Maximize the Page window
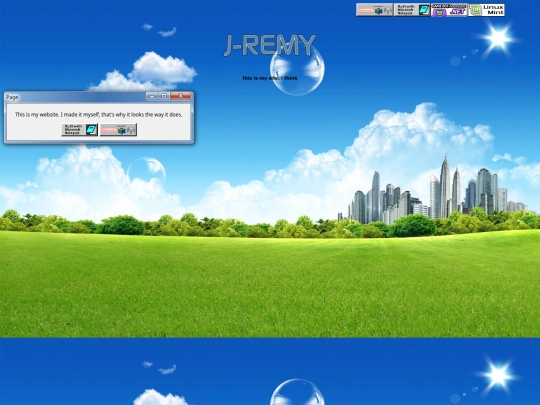Image resolution: width=540 pixels, height=405 pixels. pos(164,96)
